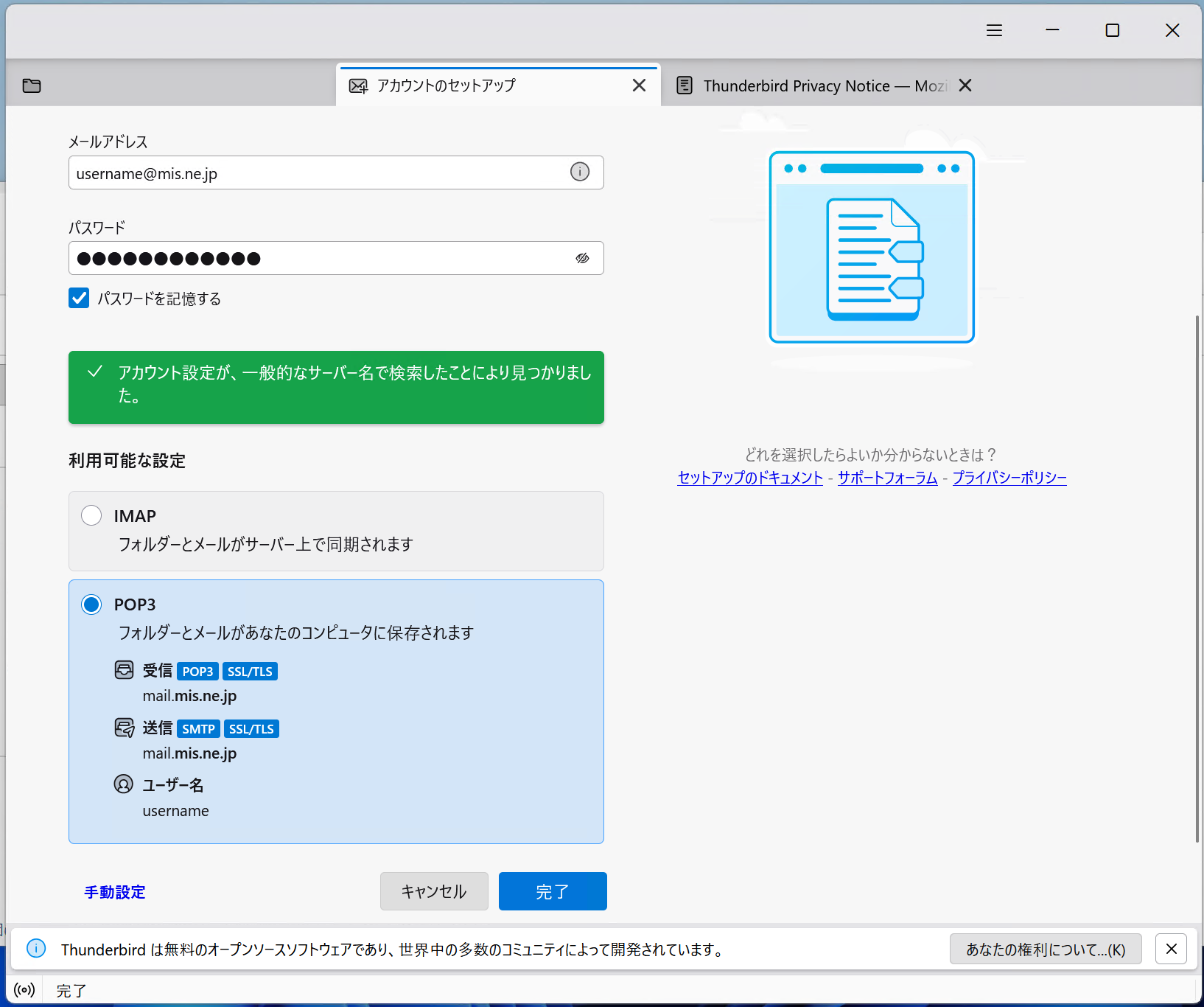This screenshot has width=1204, height=1007.
Task: Switch to Thunderbird Privacy Notice tab
Action: (811, 86)
